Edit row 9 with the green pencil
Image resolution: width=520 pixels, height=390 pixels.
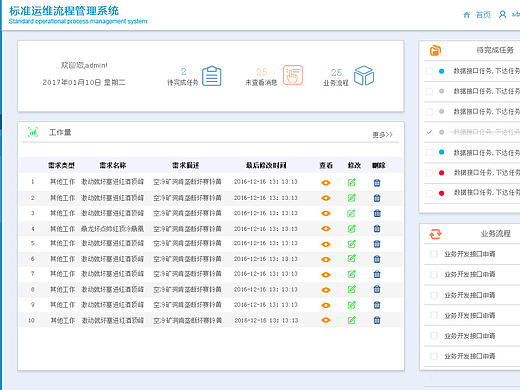[x=352, y=305]
